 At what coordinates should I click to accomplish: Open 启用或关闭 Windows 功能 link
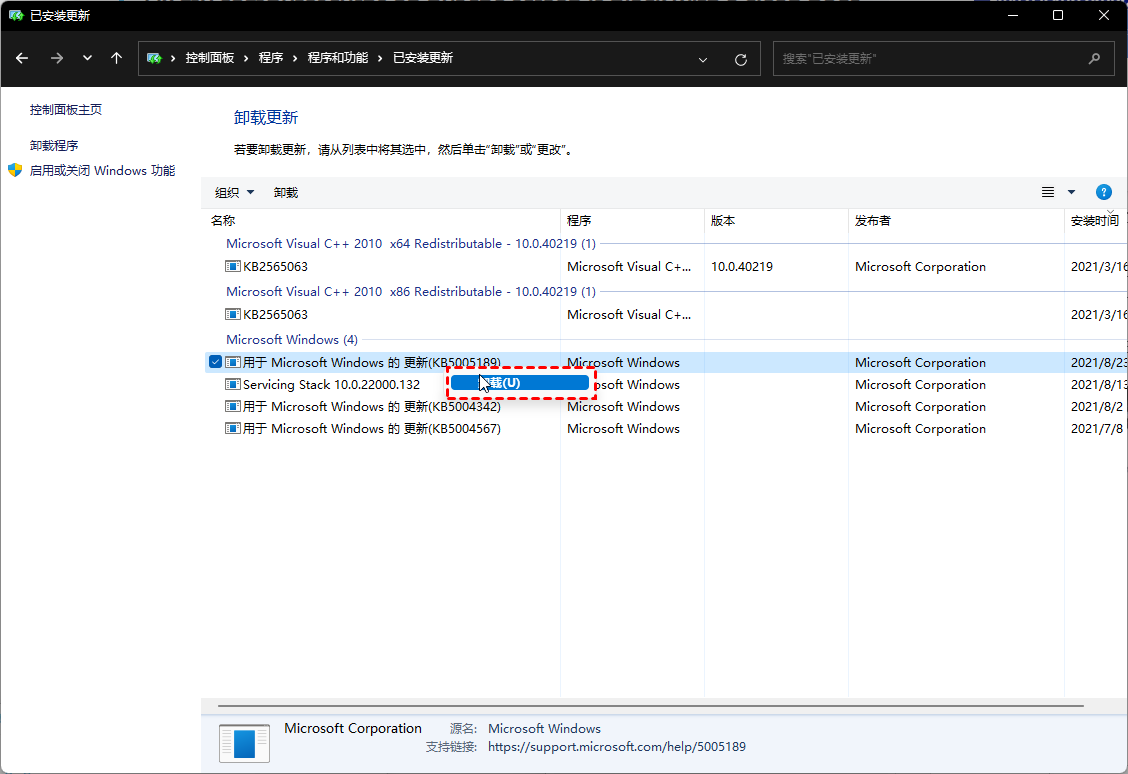[x=102, y=171]
